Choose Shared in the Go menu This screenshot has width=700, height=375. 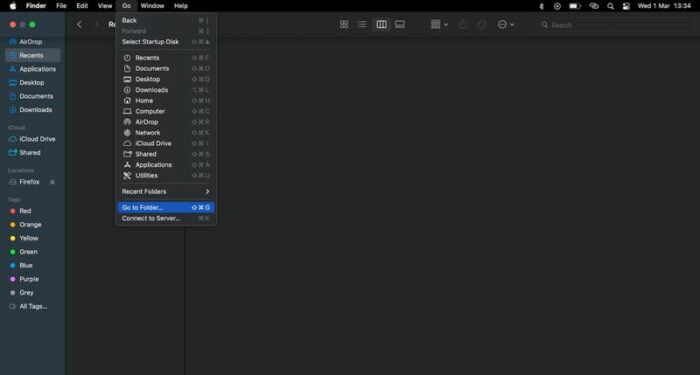tap(166, 154)
